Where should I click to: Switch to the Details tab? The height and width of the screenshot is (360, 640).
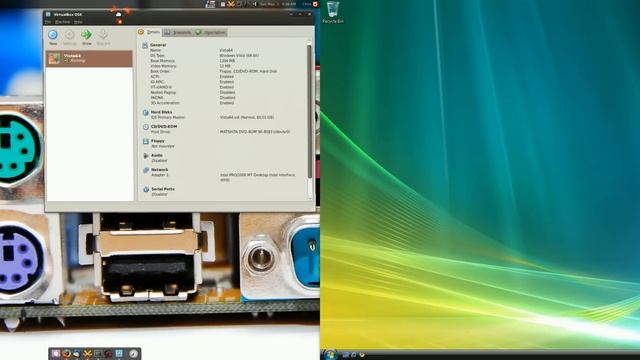tap(149, 32)
